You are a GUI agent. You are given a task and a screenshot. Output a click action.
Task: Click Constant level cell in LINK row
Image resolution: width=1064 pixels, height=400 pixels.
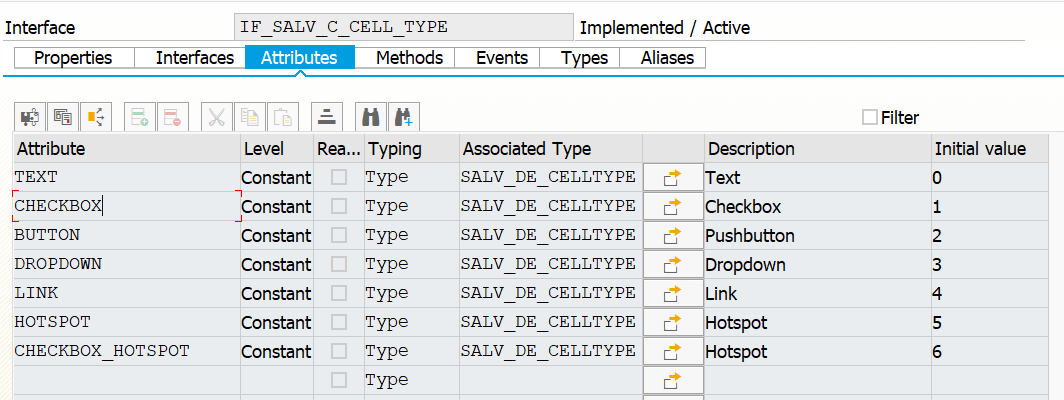pos(277,294)
